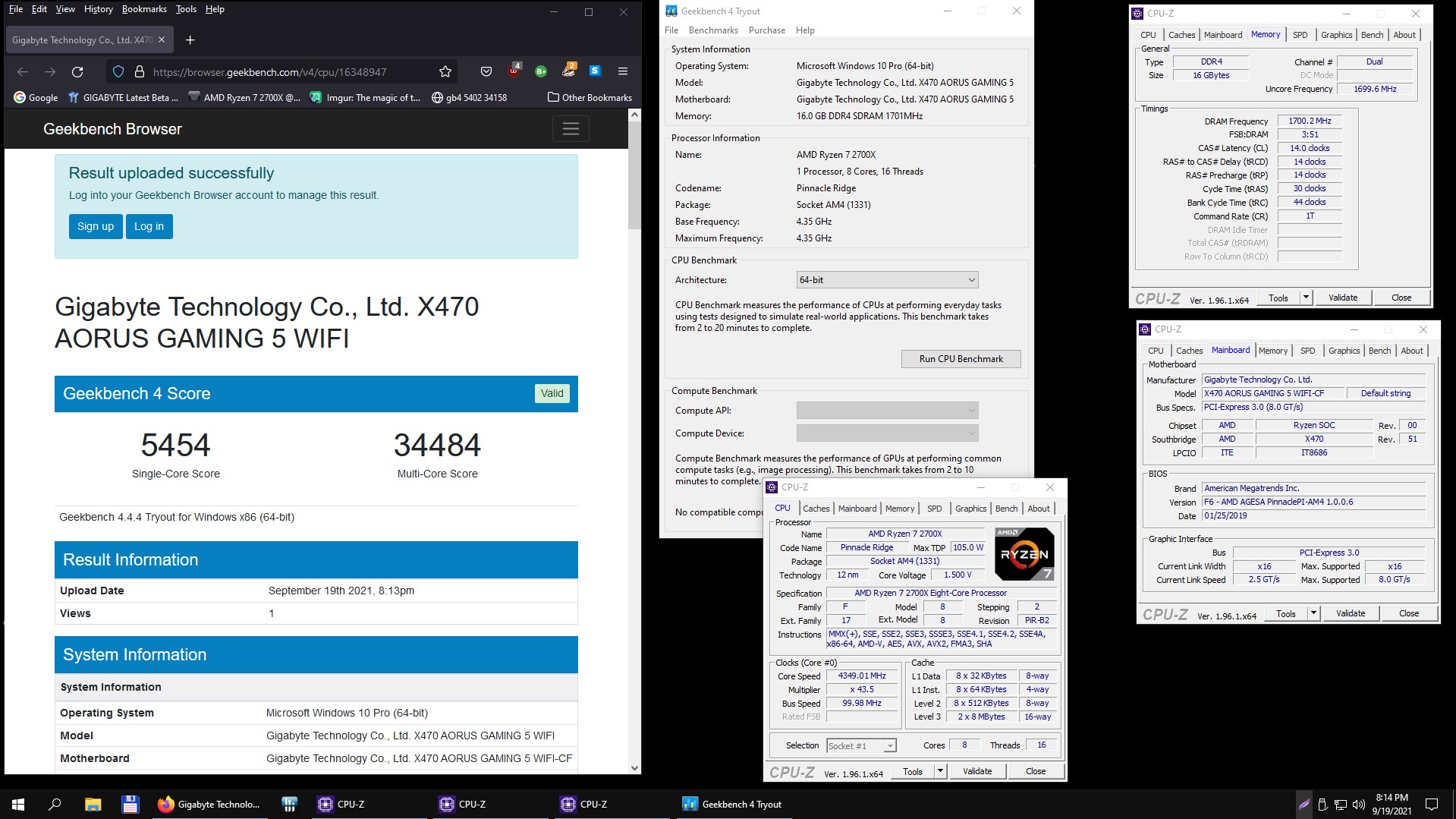Expand Tools arrow in Memory CPU-Z window
1456x819 pixels.
tap(1306, 298)
